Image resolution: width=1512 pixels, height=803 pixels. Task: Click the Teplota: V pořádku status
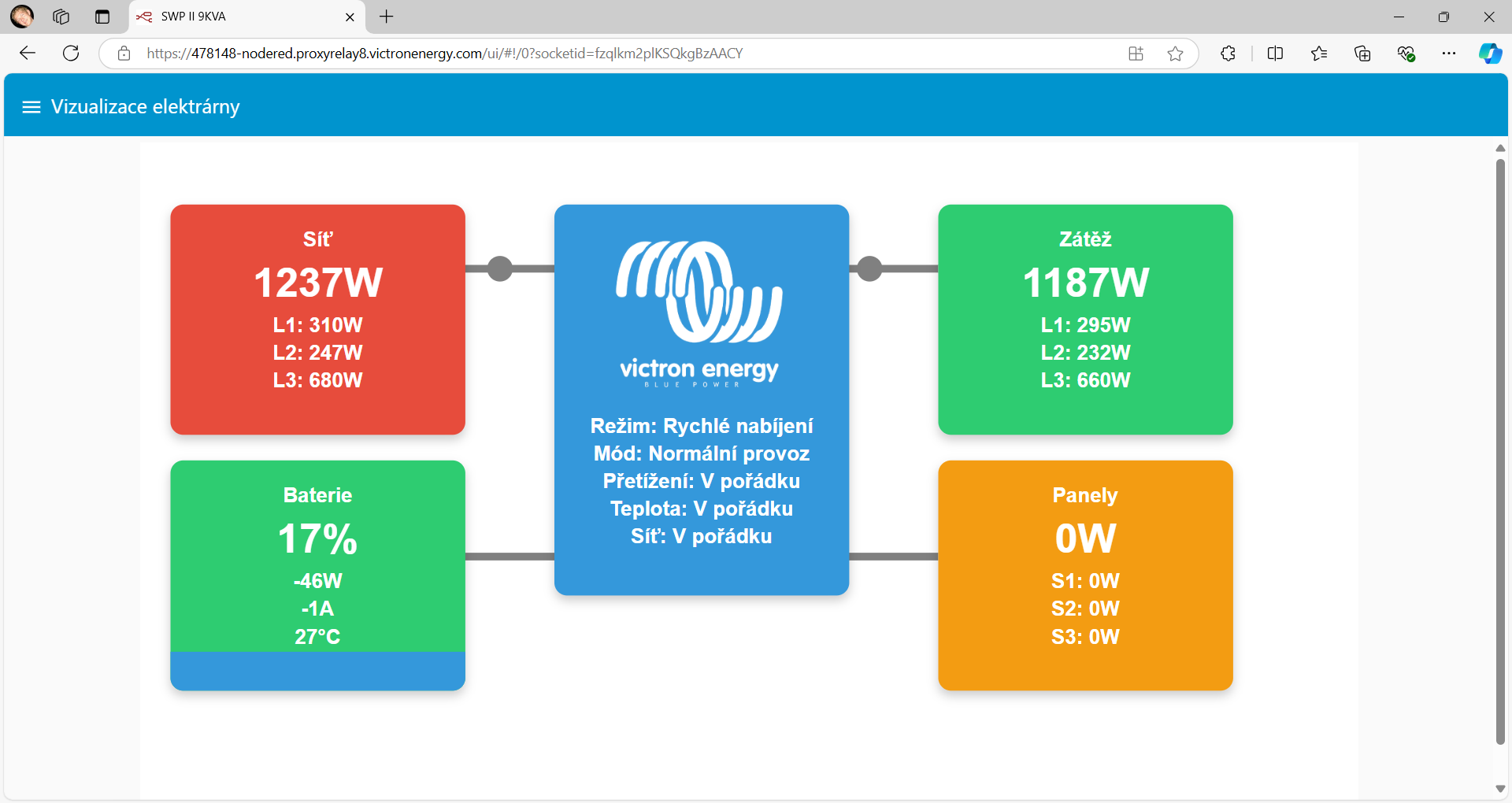click(x=702, y=509)
